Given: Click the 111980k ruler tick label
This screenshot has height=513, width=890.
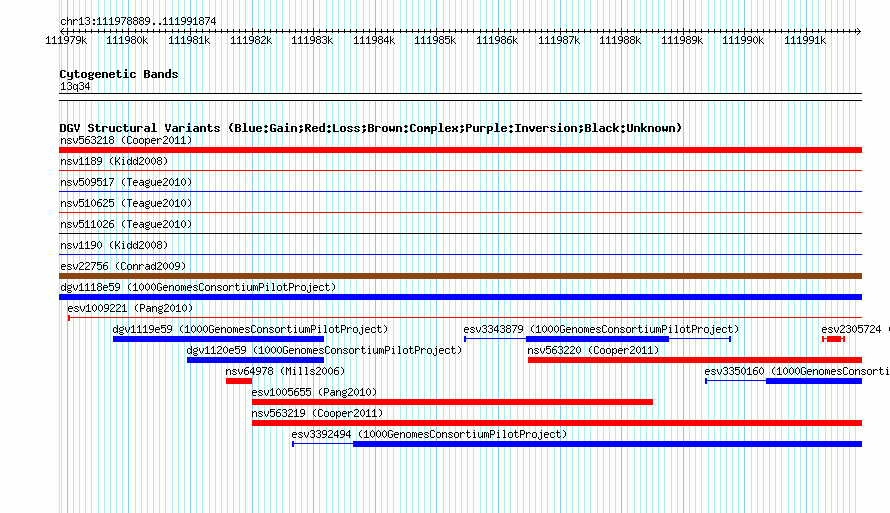Looking at the screenshot, I should coord(127,40).
